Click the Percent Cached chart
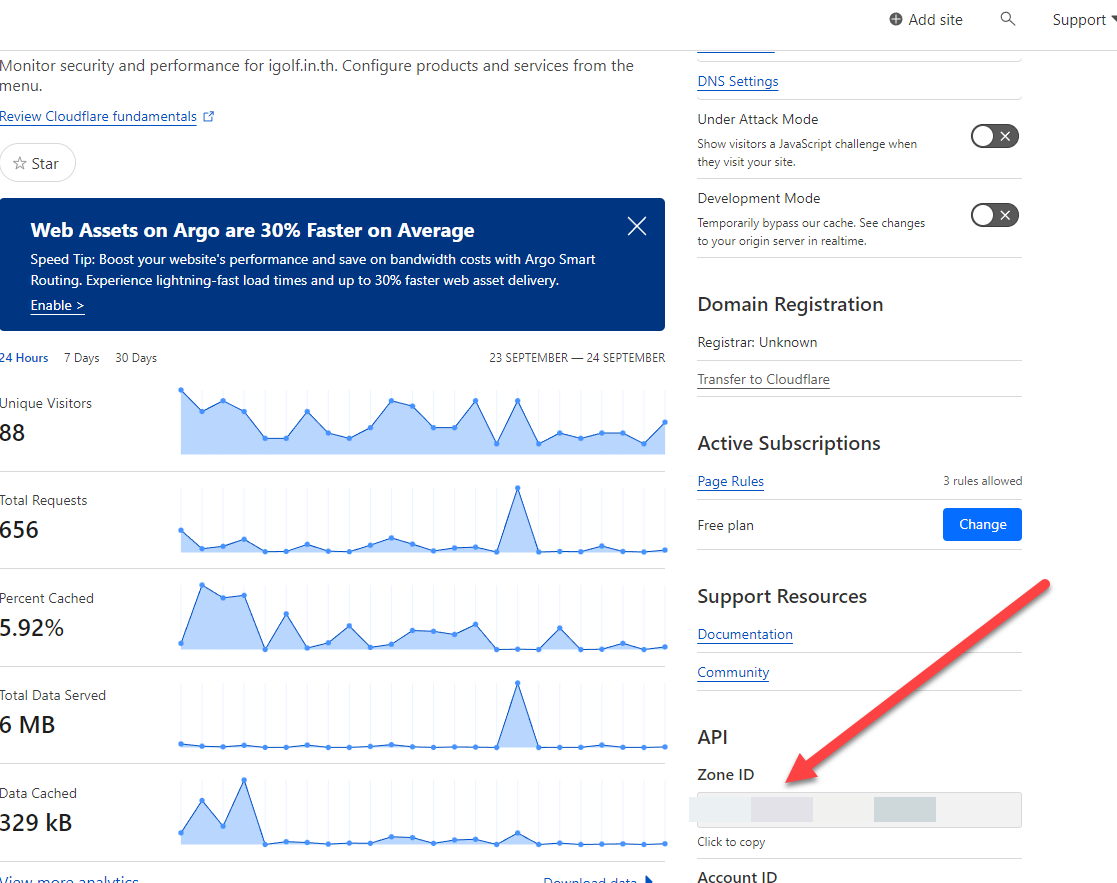 point(422,617)
